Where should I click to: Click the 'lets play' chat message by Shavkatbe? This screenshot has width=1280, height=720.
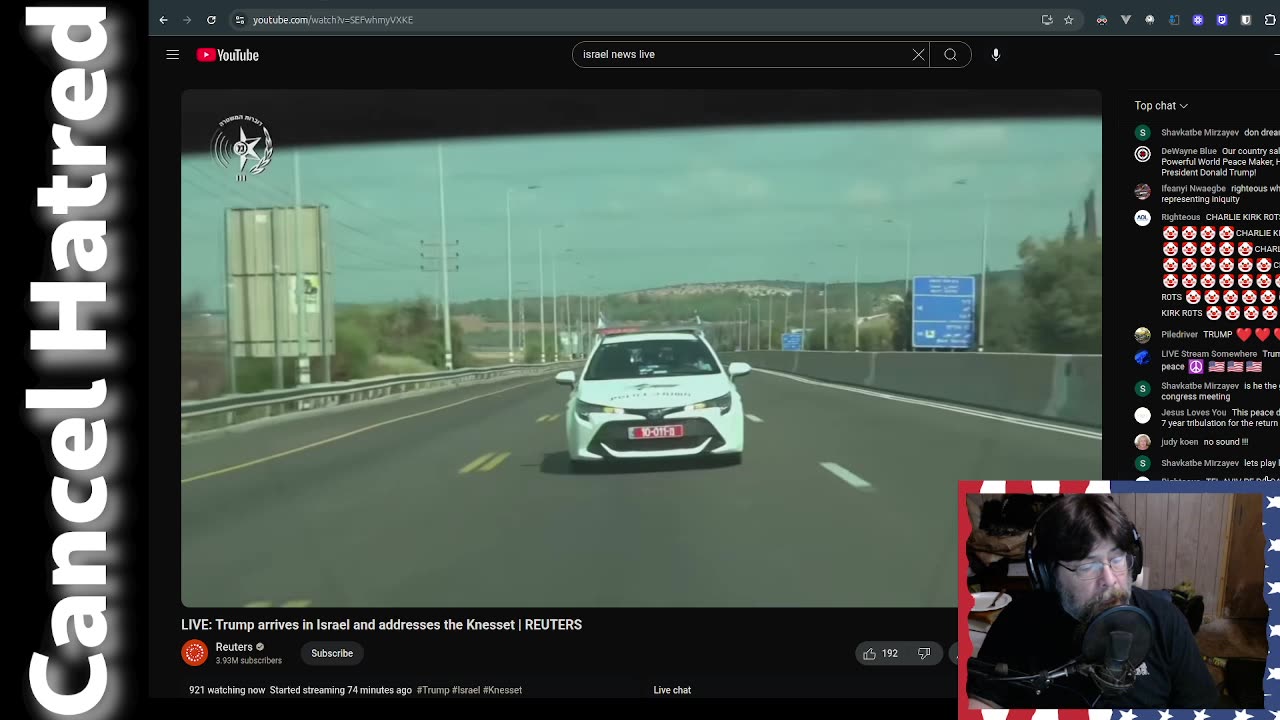point(1261,464)
